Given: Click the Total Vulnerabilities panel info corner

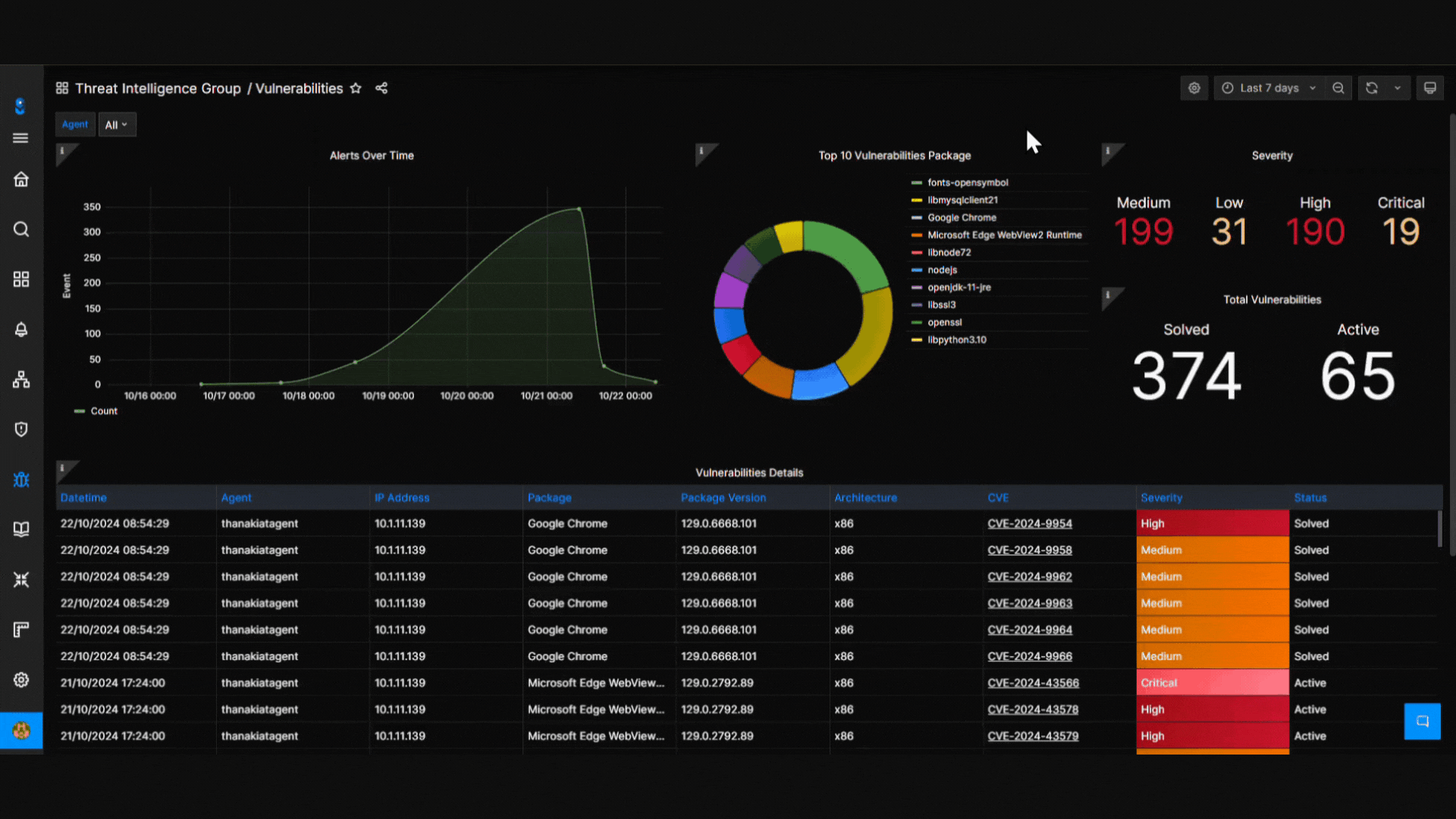Looking at the screenshot, I should [1109, 296].
